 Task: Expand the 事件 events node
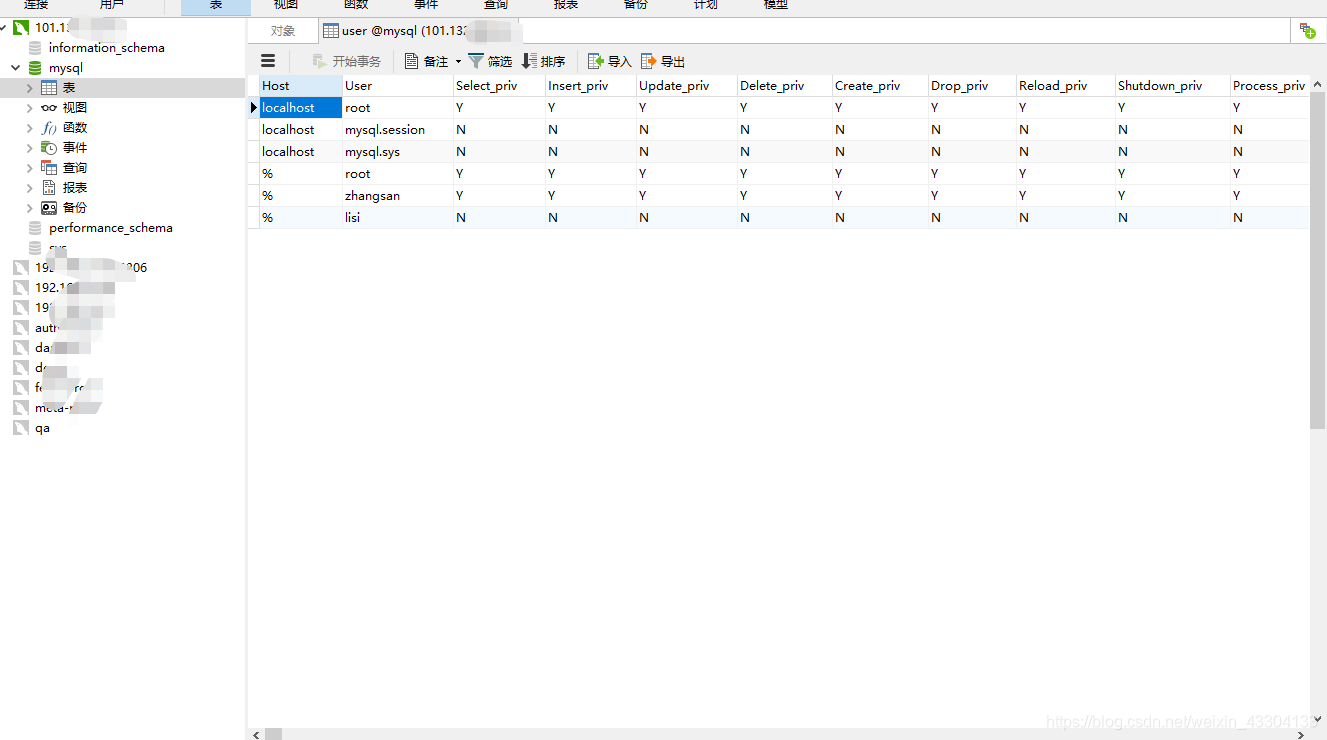(30, 148)
